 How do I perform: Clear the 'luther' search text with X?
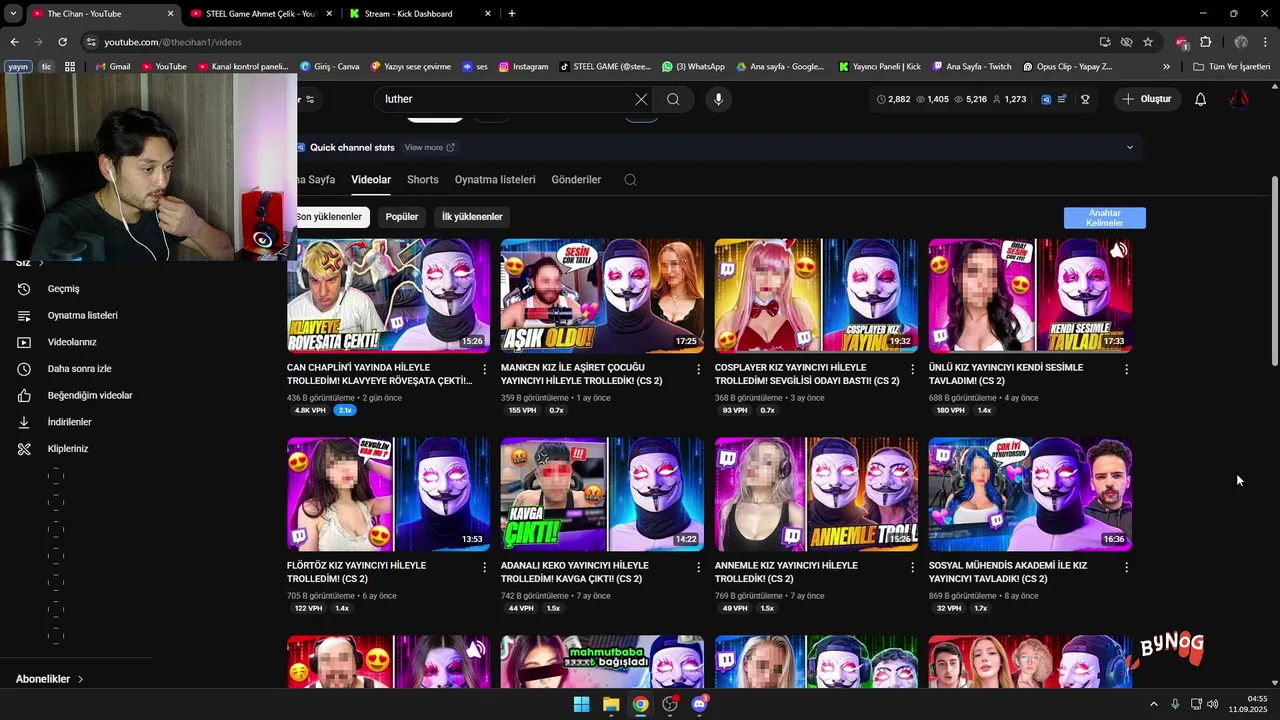641,99
